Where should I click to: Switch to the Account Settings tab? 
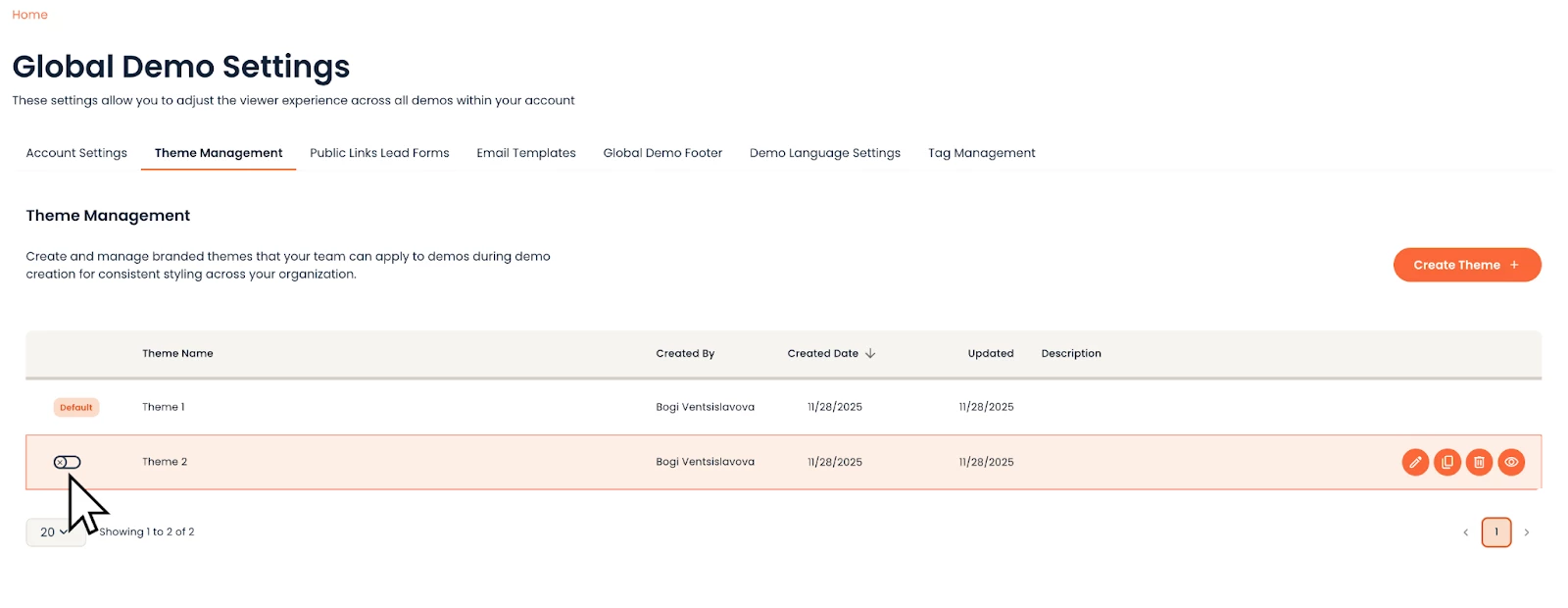click(x=76, y=153)
